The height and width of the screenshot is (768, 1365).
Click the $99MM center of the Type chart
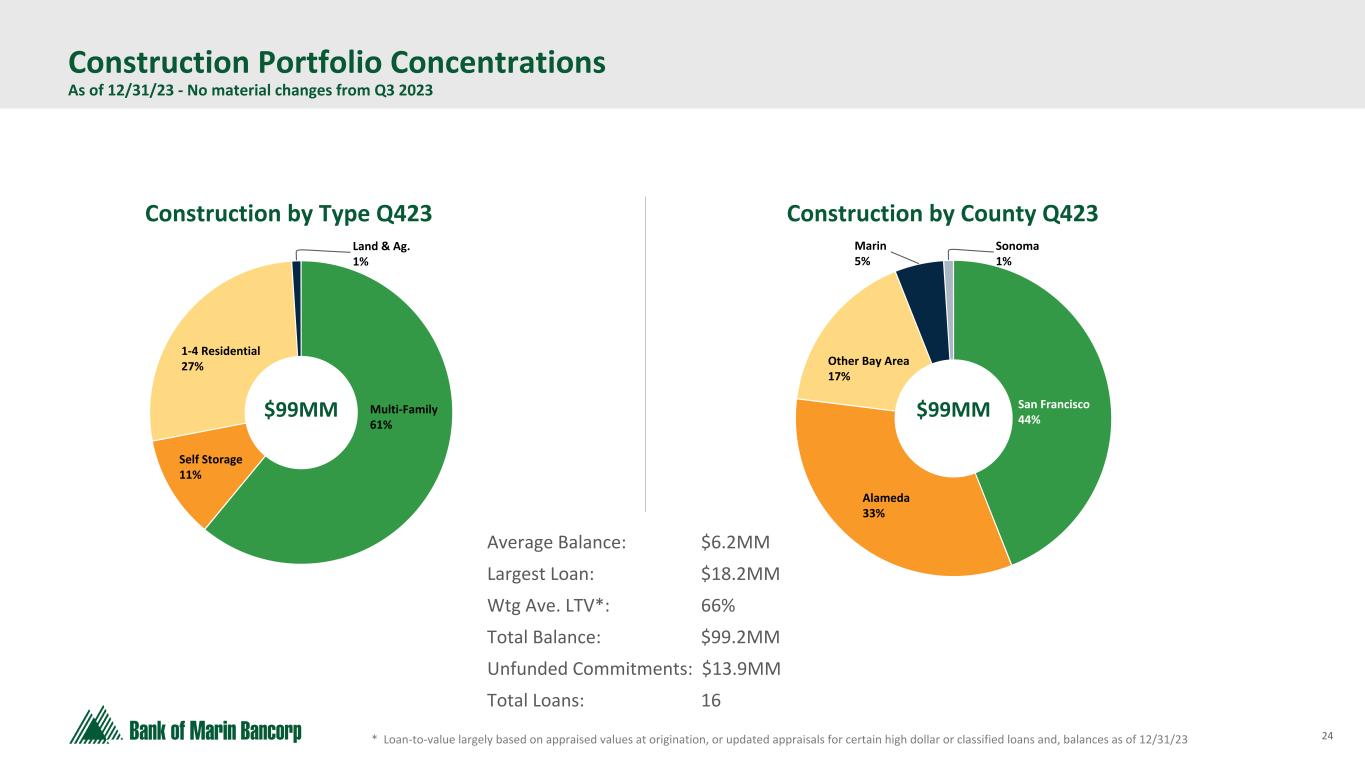pyautogui.click(x=301, y=410)
